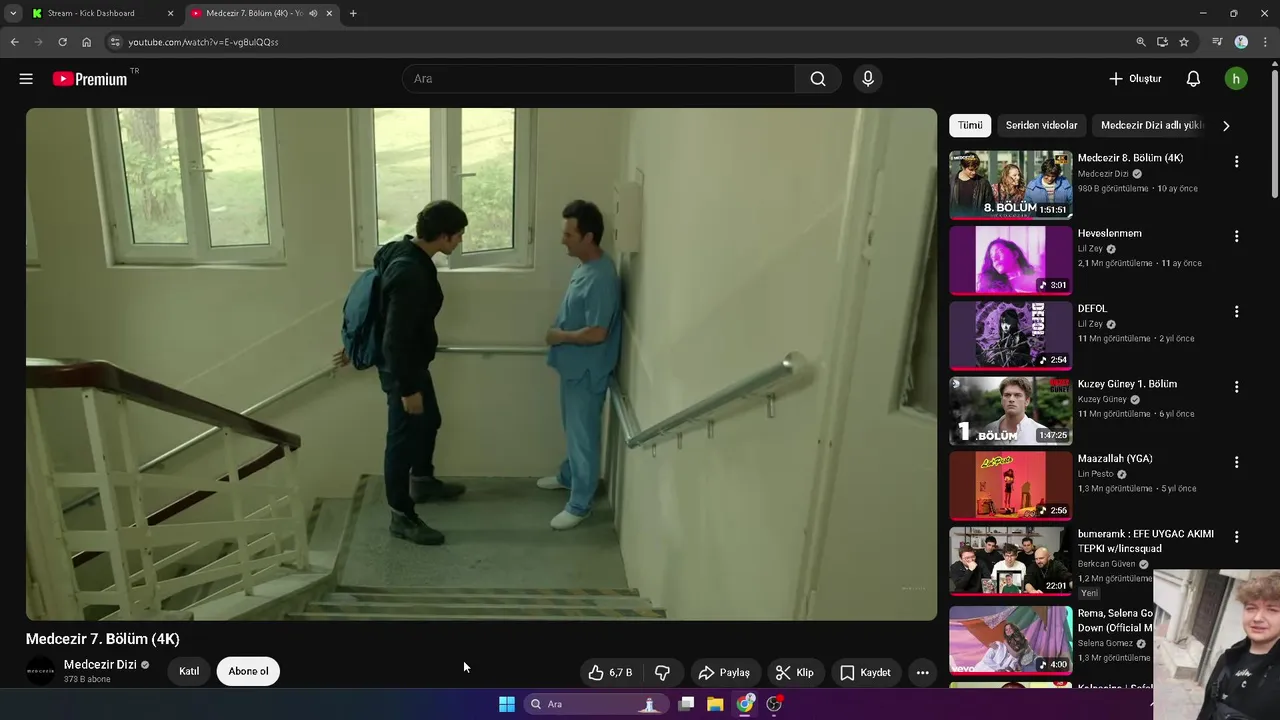Click the Maazallah (YGA) title
Viewport: 1280px width, 720px height.
[x=1115, y=458]
